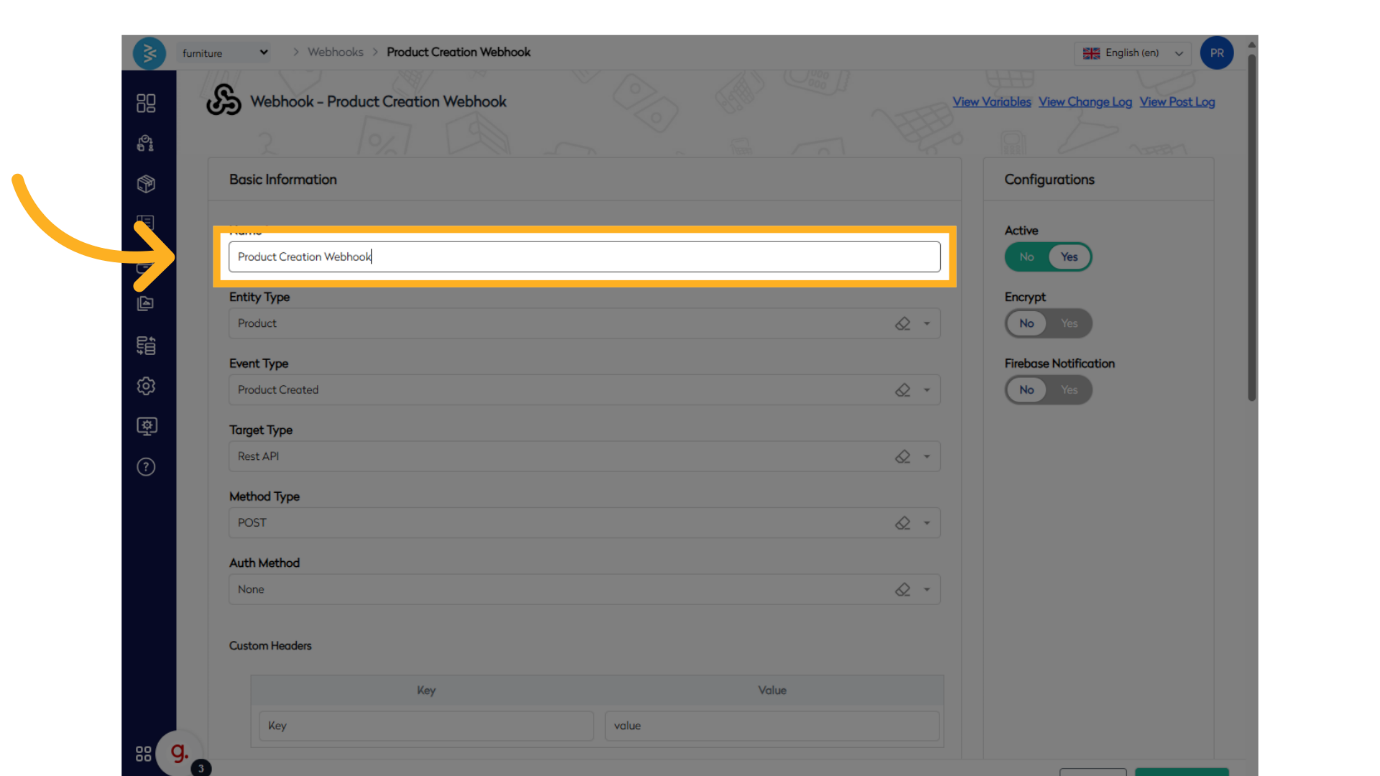Open the furniture store dropdown
This screenshot has height=776, width=1380.
[225, 53]
